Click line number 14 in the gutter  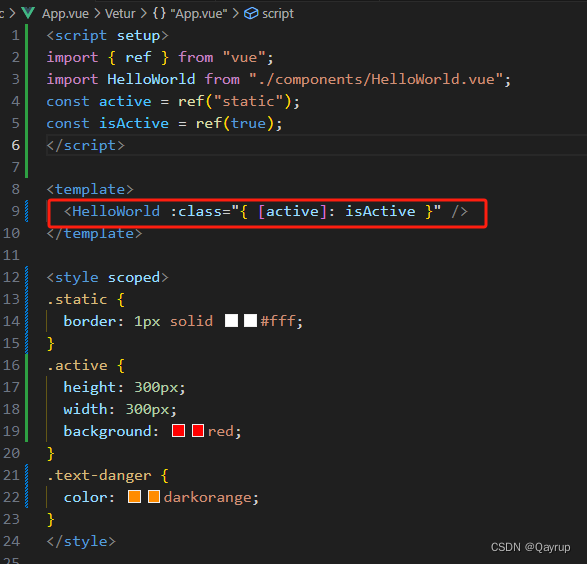point(11,321)
